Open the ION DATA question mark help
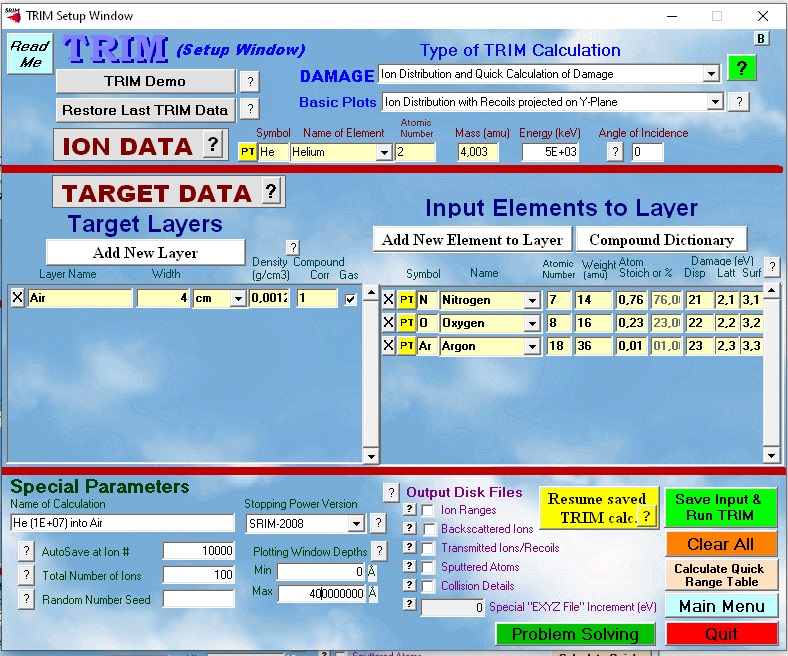Viewport: 788px width, 656px height. pos(213,145)
